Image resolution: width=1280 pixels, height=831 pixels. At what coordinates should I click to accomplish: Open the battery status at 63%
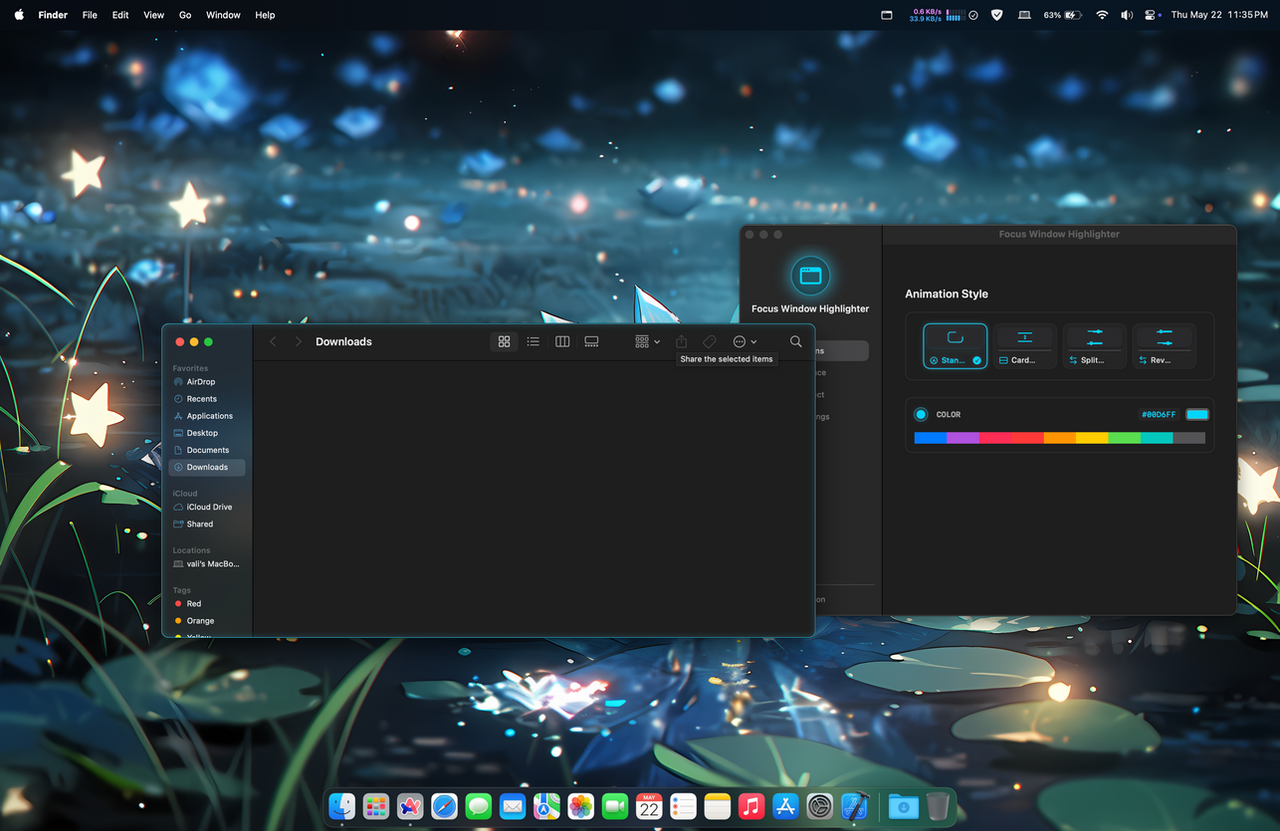click(x=1063, y=15)
